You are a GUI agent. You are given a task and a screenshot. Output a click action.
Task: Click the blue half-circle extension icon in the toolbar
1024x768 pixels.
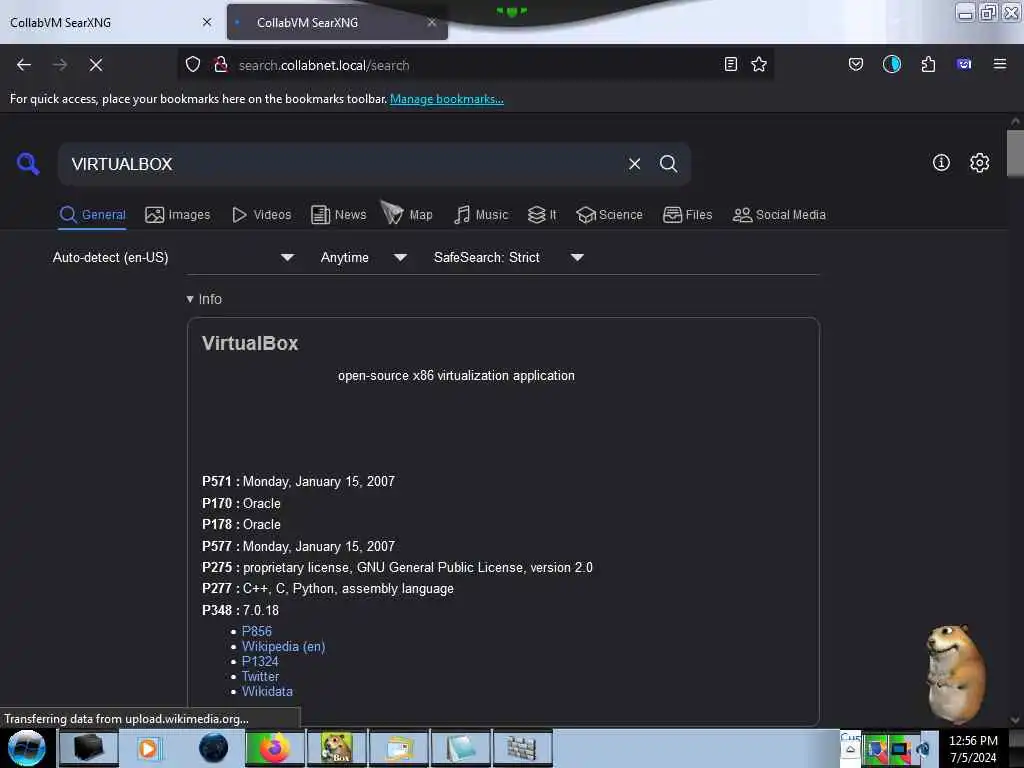[x=891, y=64]
